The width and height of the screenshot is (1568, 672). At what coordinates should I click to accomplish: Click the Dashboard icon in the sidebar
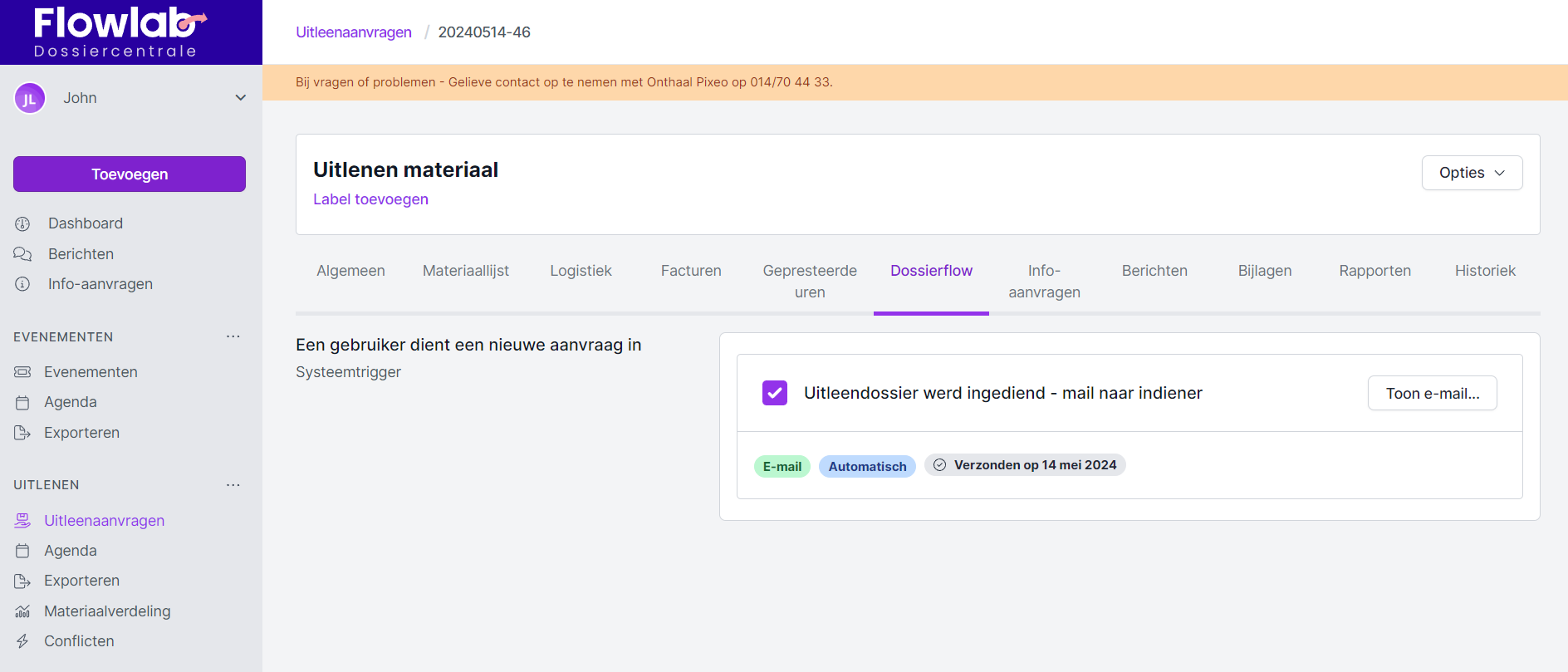click(22, 223)
